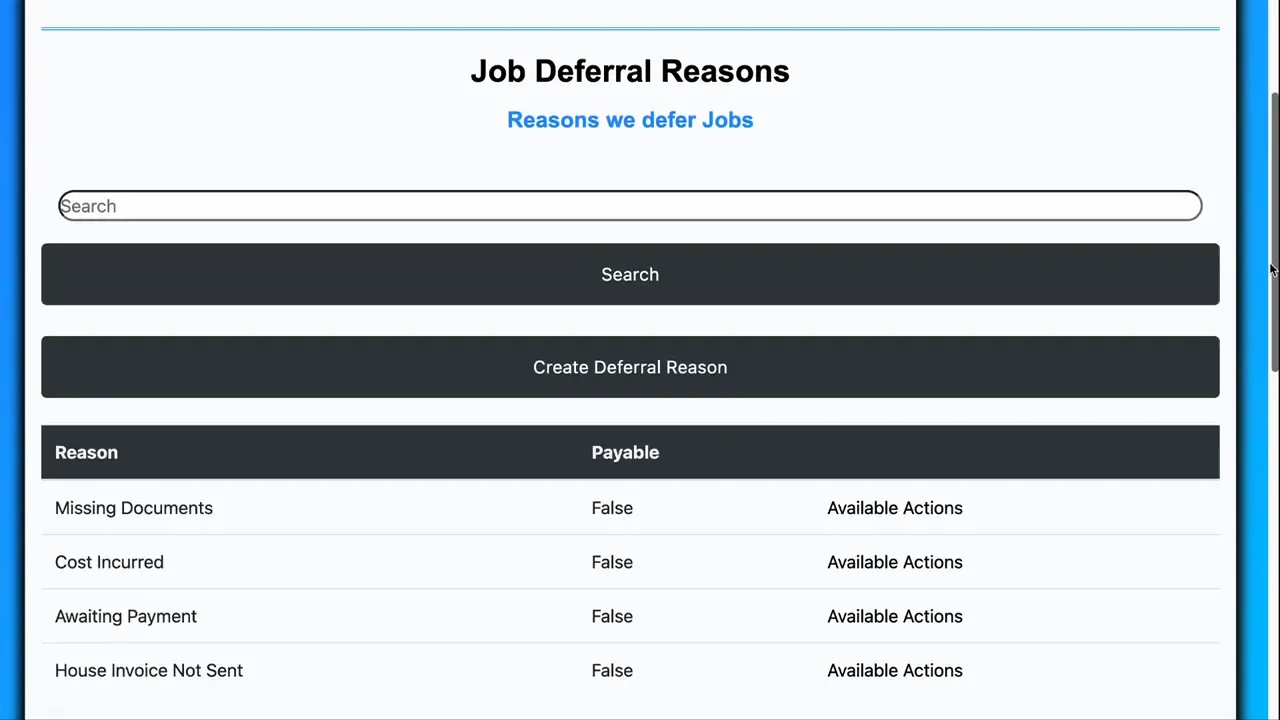
Task: Open Available Actions for Cost Incurred
Action: (894, 562)
